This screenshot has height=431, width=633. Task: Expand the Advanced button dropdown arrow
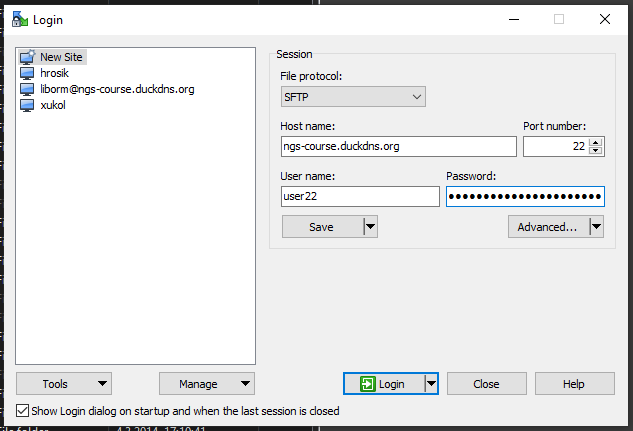(x=597, y=227)
